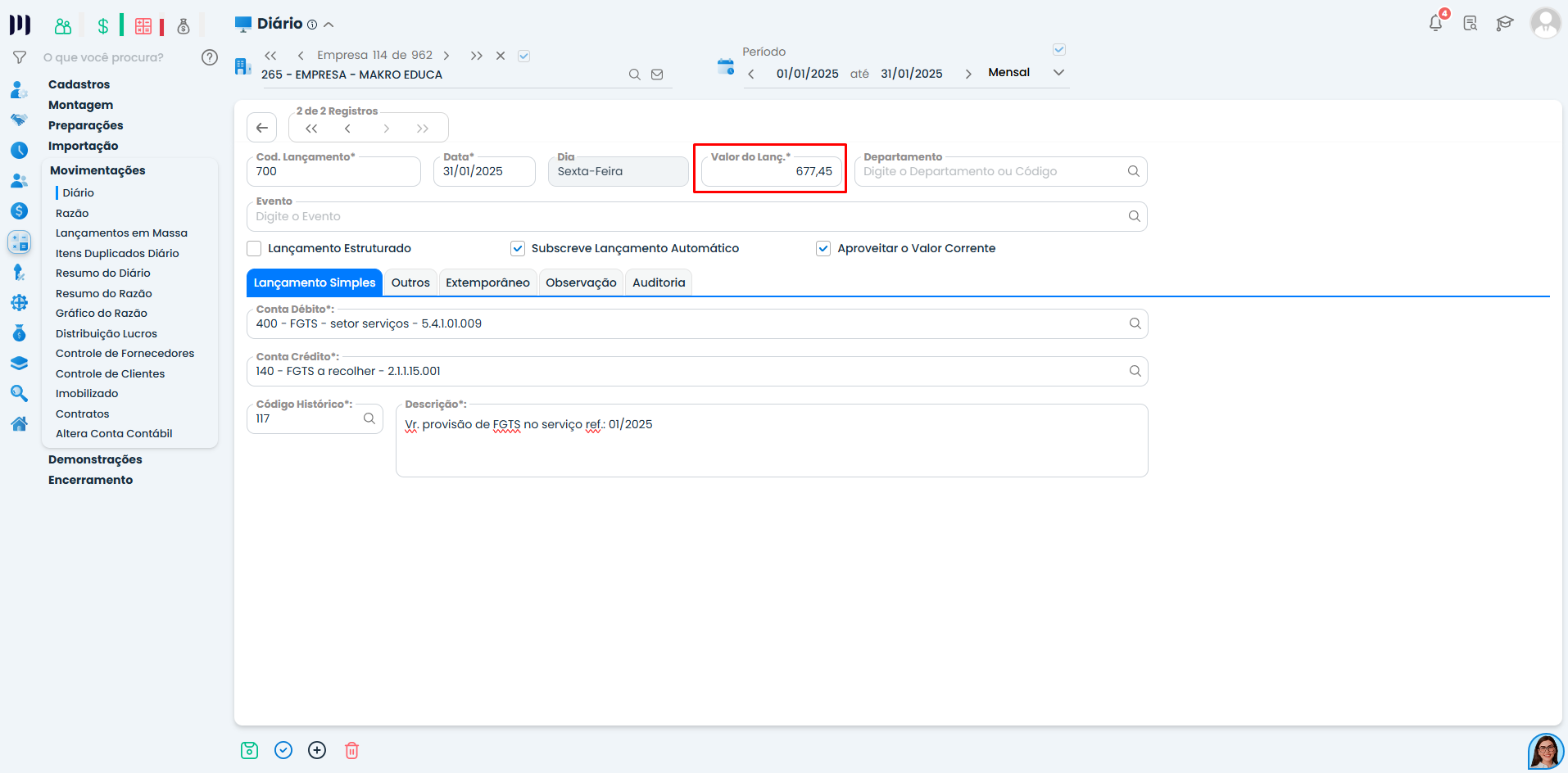The height and width of the screenshot is (773, 1568).
Task: Open Razão in the sidebar
Action: 72,213
